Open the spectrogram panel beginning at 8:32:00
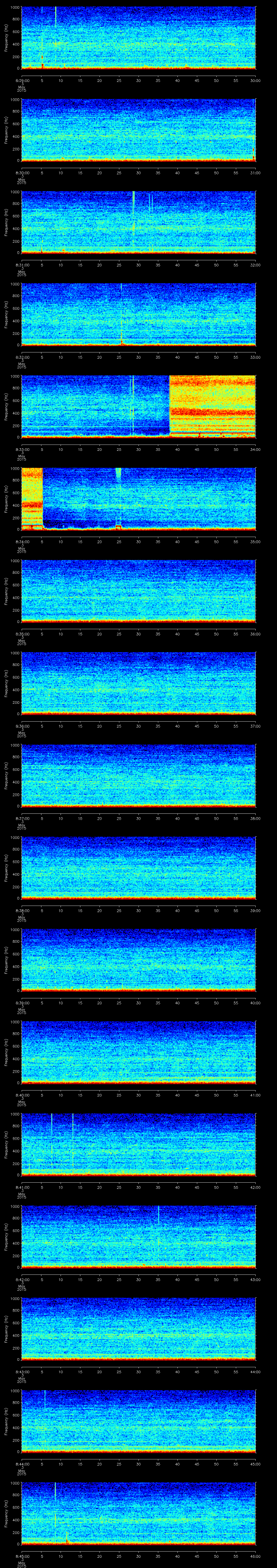The height and width of the screenshot is (1568, 277). point(138,314)
